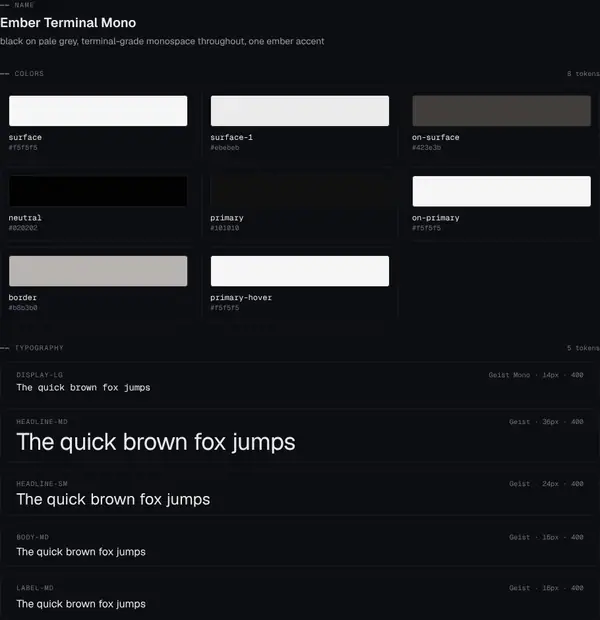Viewport: 600px width, 620px height.
Task: Select the surface color swatch
Action: (98, 111)
